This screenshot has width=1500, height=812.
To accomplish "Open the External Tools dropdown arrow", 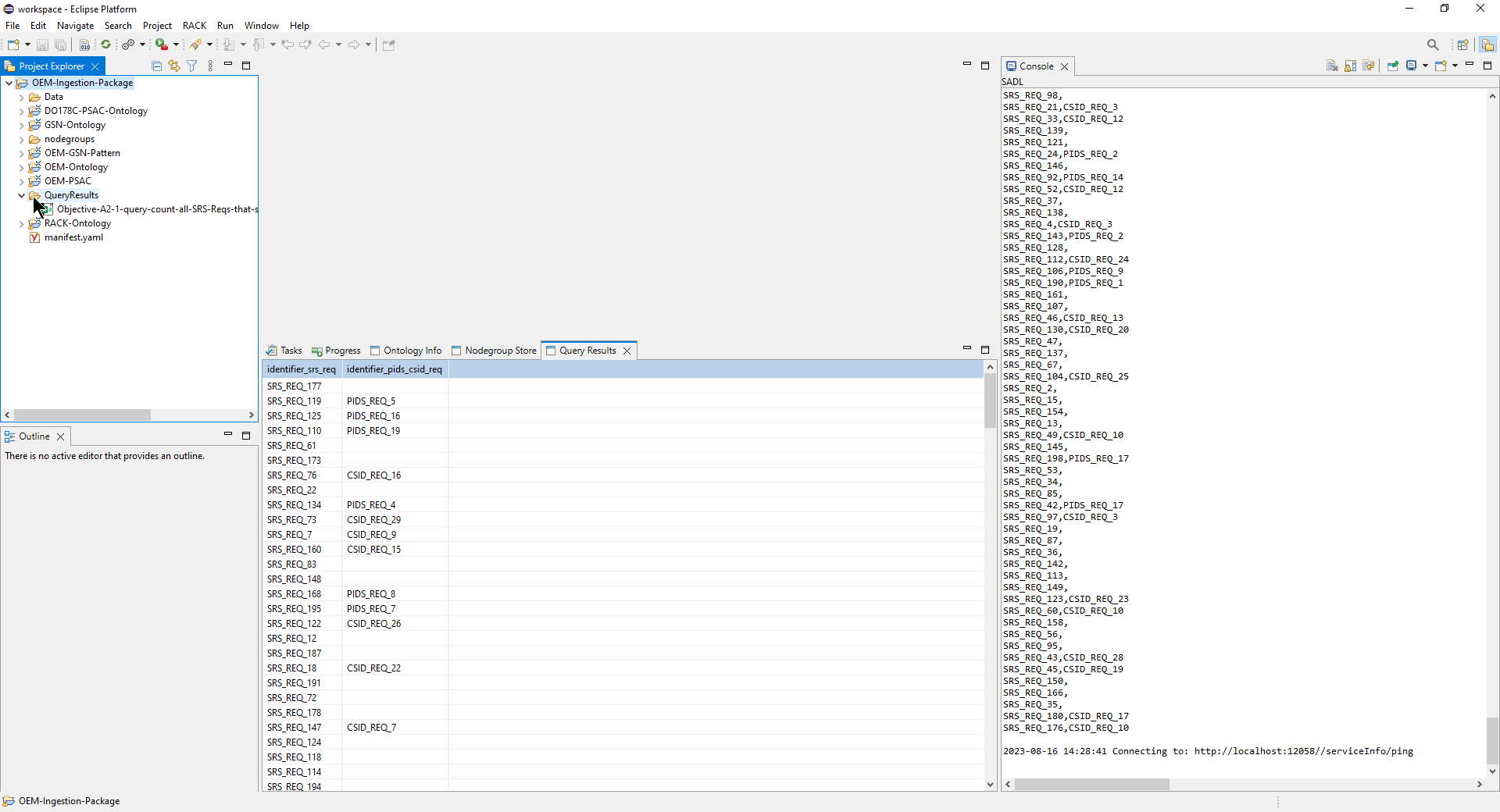I will click(176, 45).
